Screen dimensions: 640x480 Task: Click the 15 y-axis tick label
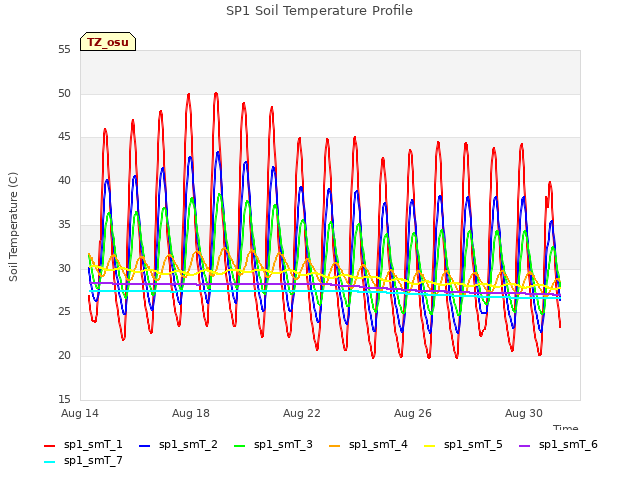(64, 400)
